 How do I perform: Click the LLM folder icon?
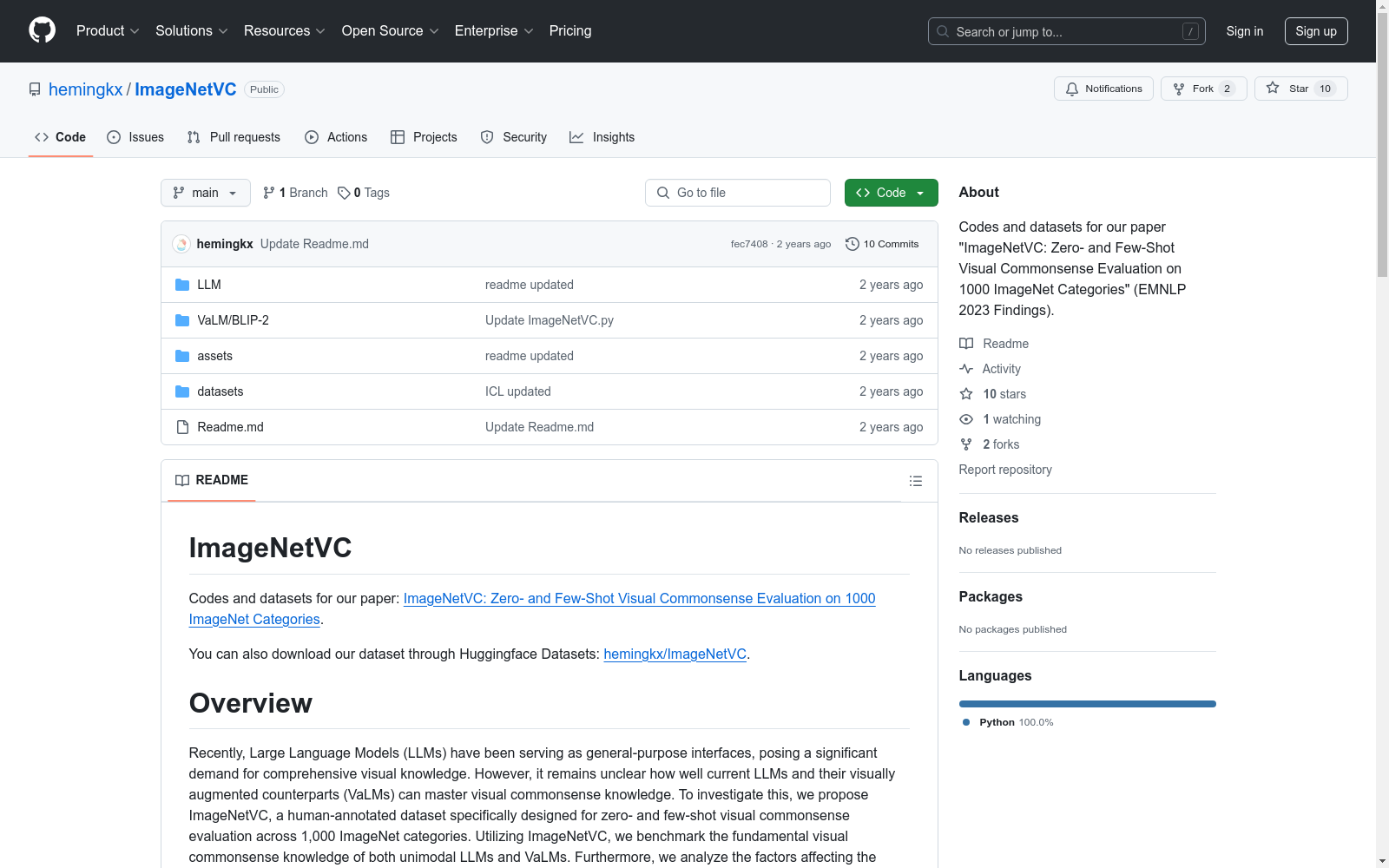182,285
